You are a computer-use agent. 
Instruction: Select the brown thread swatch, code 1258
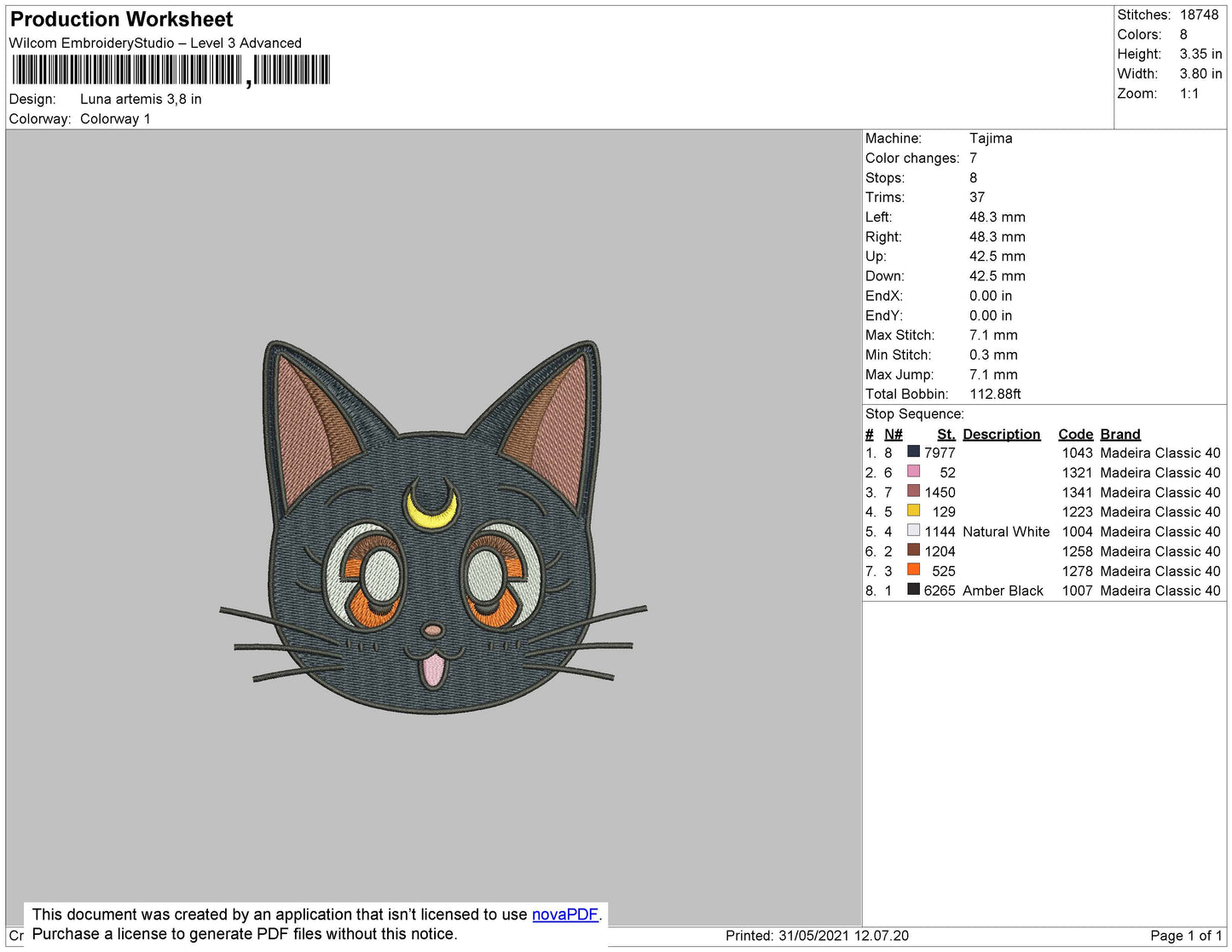point(913,550)
